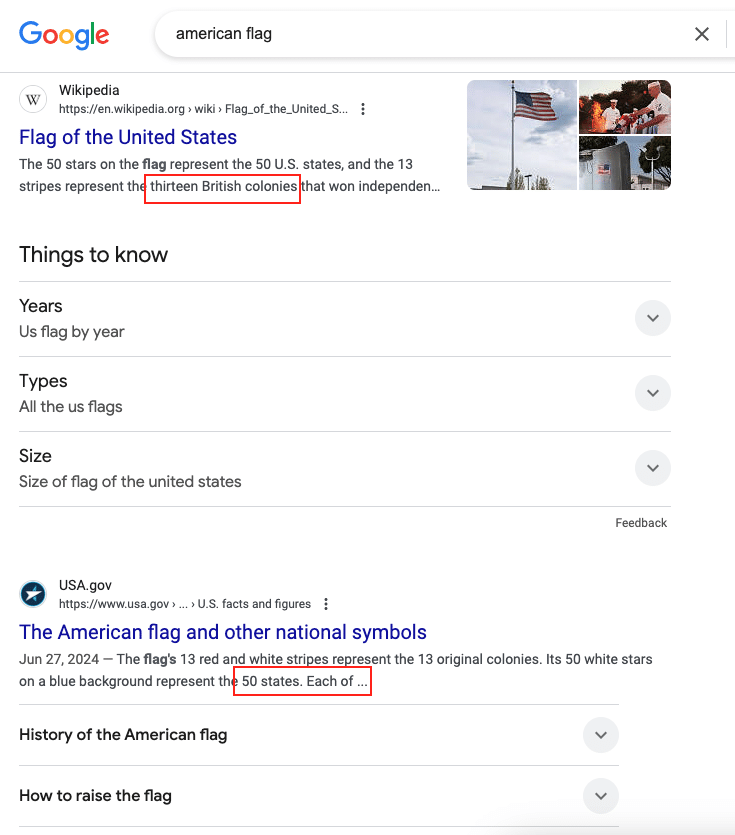735x835 pixels.
Task: Clear the search box with X
Action: (x=702, y=34)
